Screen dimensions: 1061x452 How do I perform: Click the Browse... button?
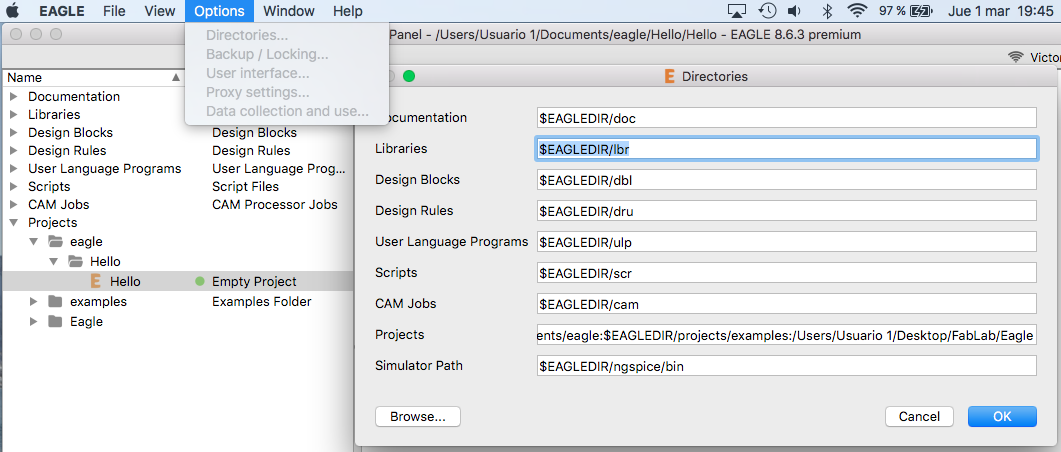tap(417, 417)
